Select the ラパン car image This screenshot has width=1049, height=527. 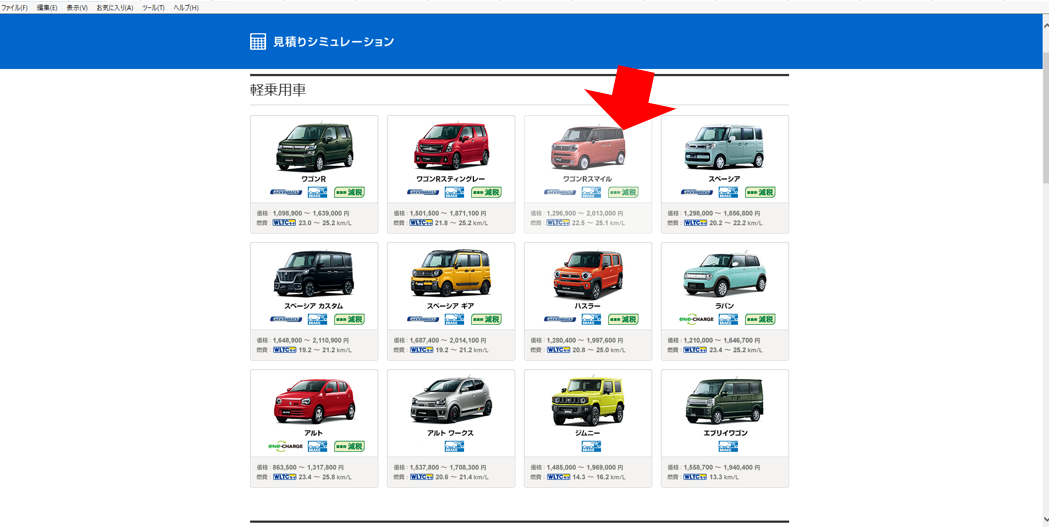pos(725,274)
